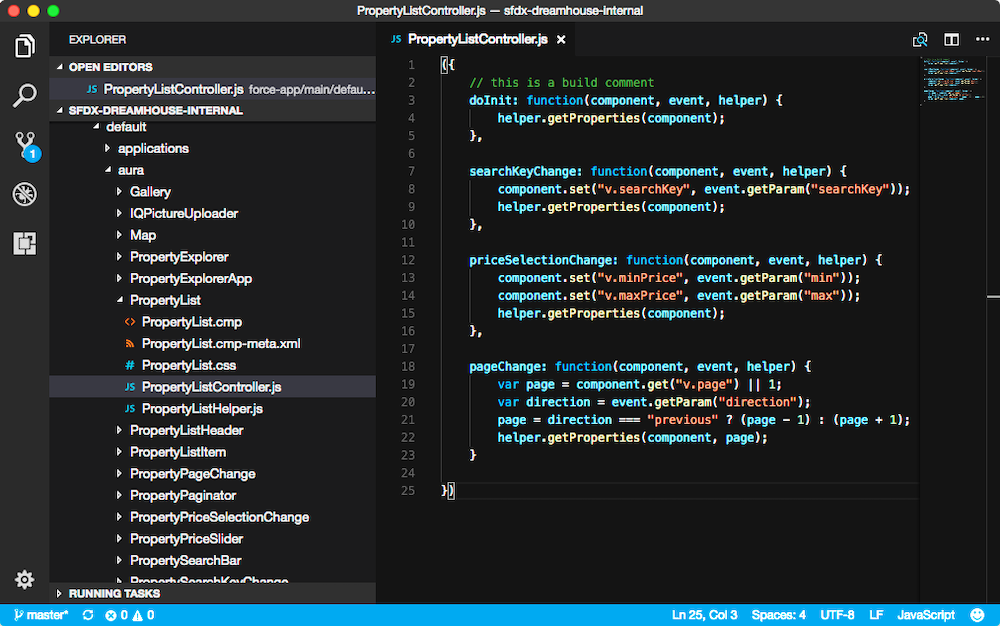Open the Debug view icon
Screen dimensions: 1000x626
click(24, 194)
